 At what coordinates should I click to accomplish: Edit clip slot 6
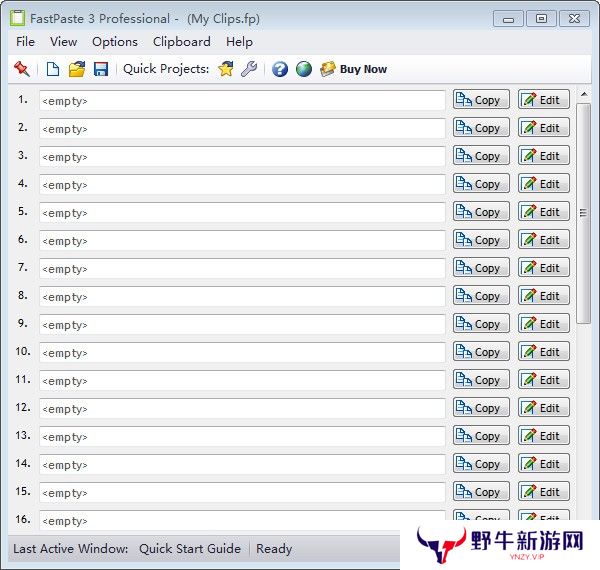[x=544, y=239]
